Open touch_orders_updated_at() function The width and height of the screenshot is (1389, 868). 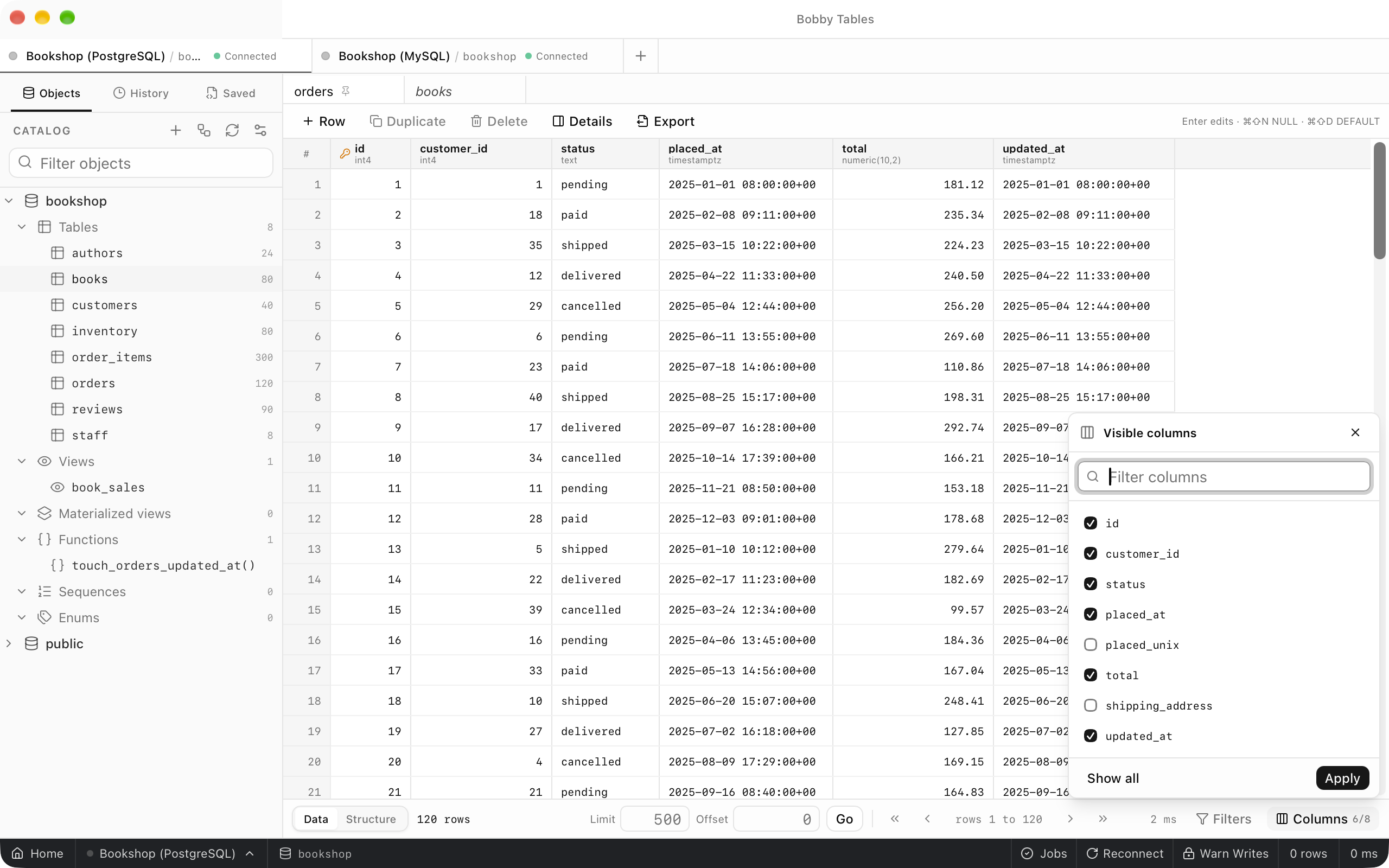click(x=141, y=565)
